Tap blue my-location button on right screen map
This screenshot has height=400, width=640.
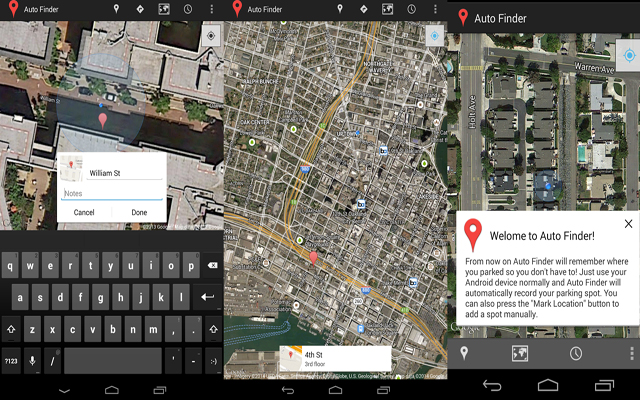coord(629,55)
